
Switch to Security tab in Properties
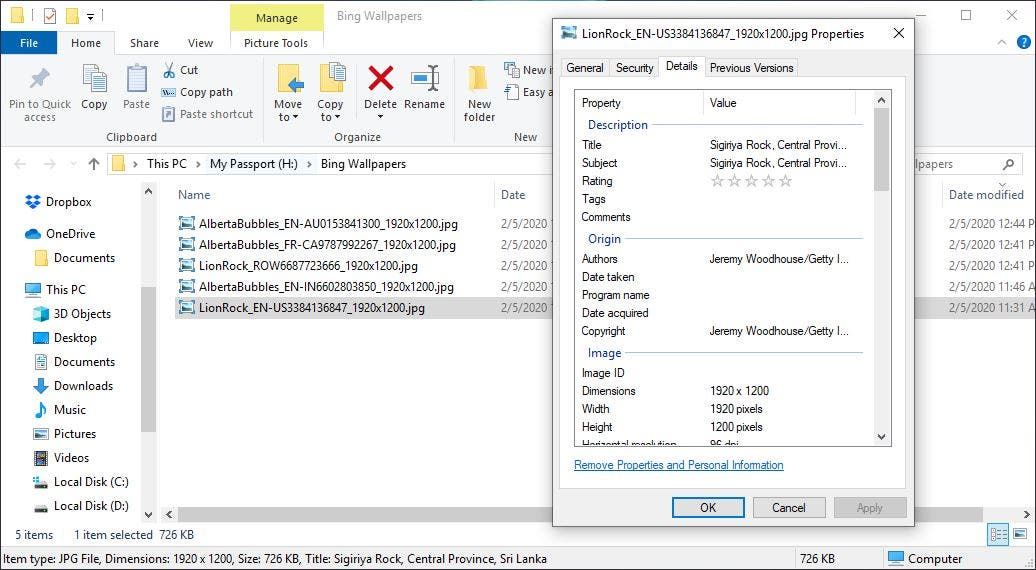634,67
